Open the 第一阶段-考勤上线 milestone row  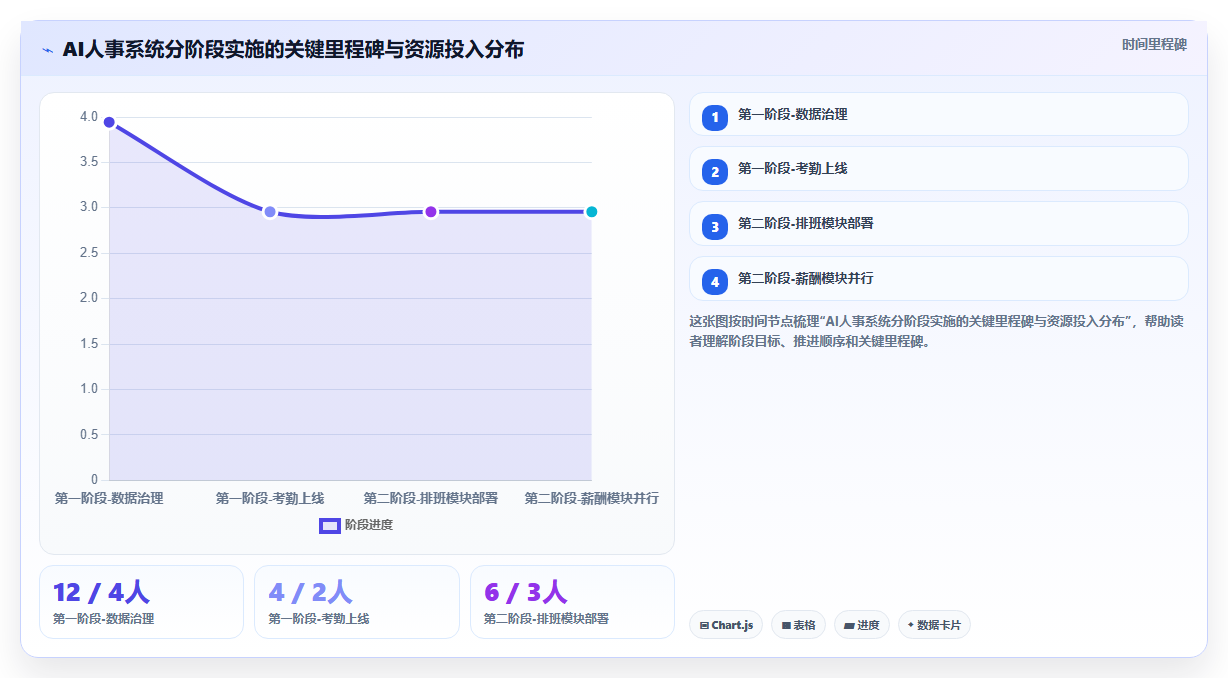(x=938, y=169)
